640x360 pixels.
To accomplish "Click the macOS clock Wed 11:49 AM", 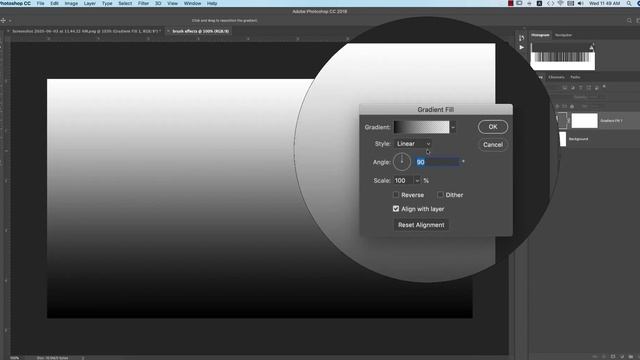I will (x=605, y=3).
